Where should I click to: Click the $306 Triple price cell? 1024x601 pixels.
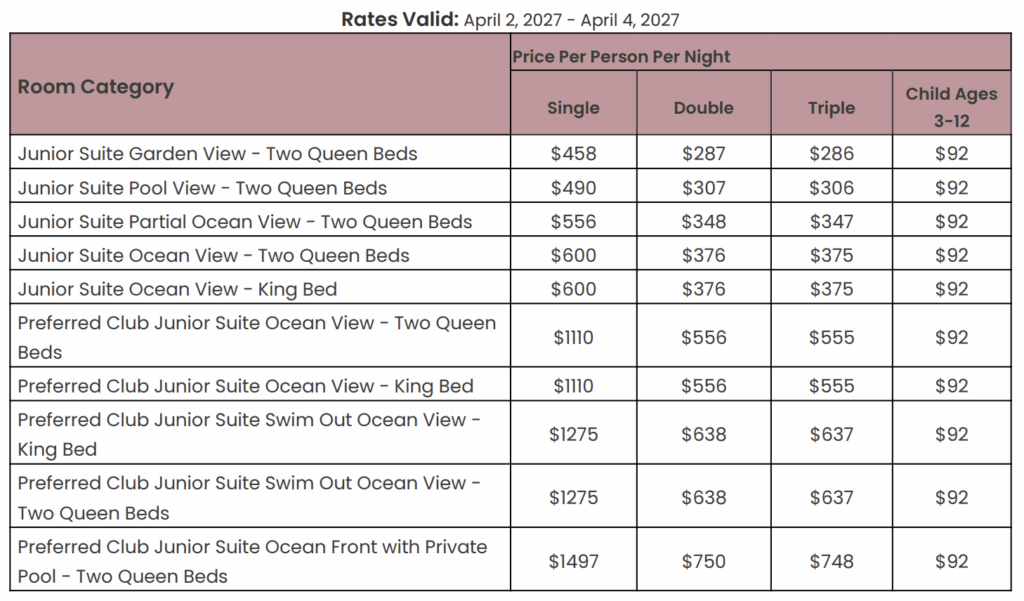831,188
